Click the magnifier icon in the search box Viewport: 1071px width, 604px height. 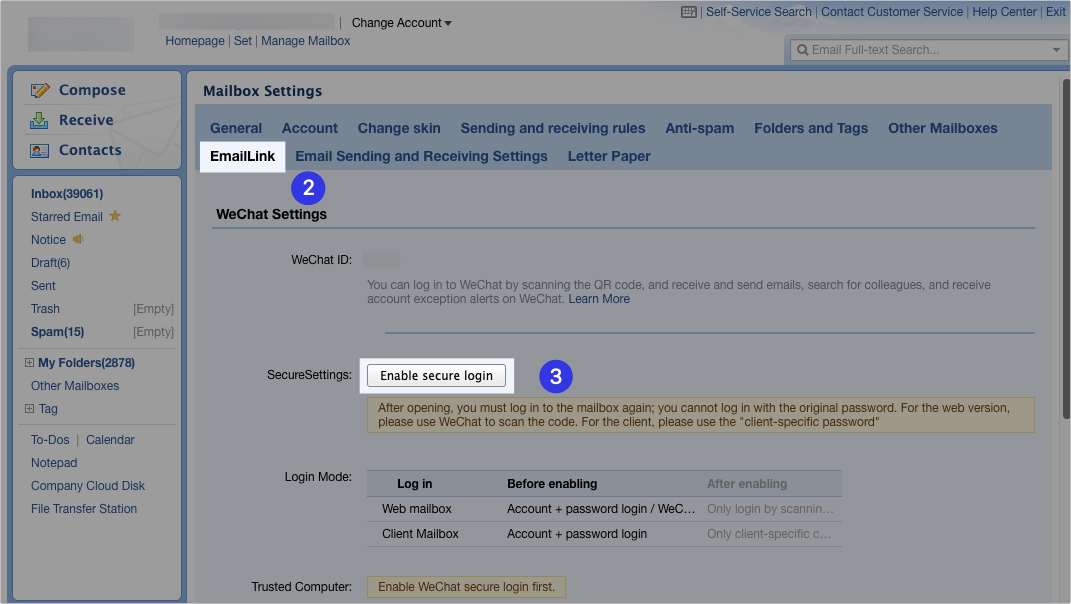click(803, 49)
